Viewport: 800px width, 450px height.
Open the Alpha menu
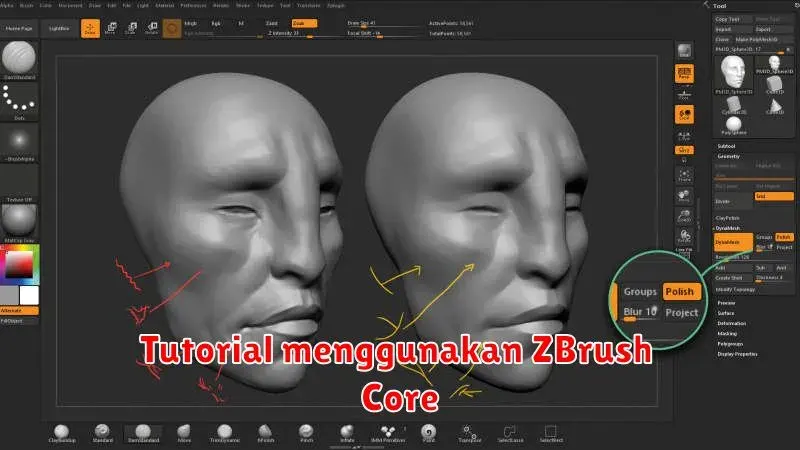7,5
